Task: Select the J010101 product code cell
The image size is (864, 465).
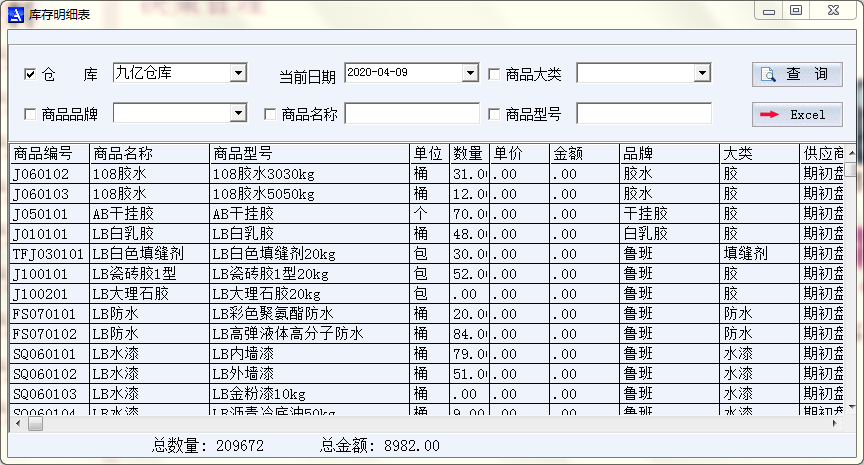Action: 50,234
